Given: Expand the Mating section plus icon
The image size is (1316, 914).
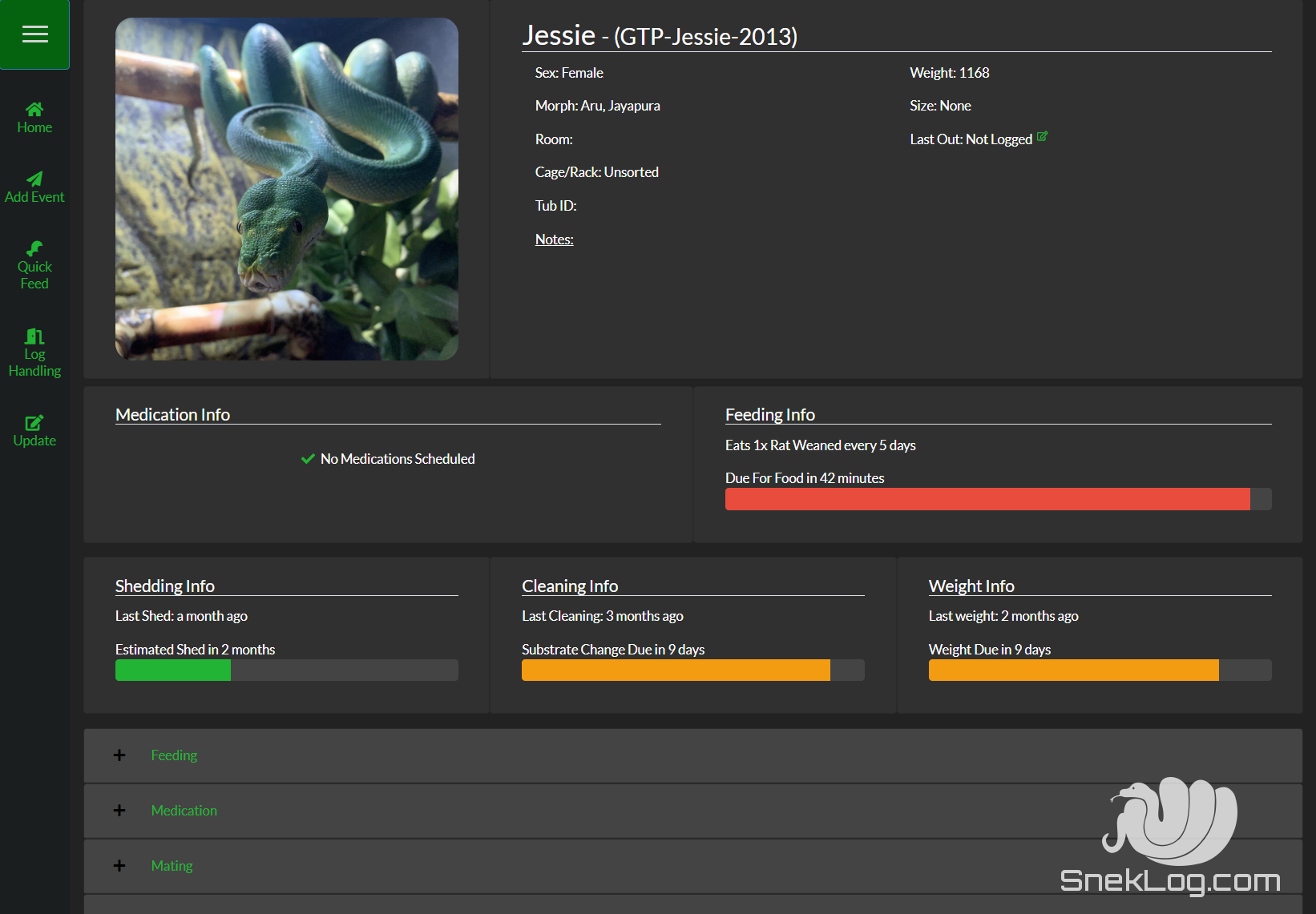Looking at the screenshot, I should (x=119, y=866).
